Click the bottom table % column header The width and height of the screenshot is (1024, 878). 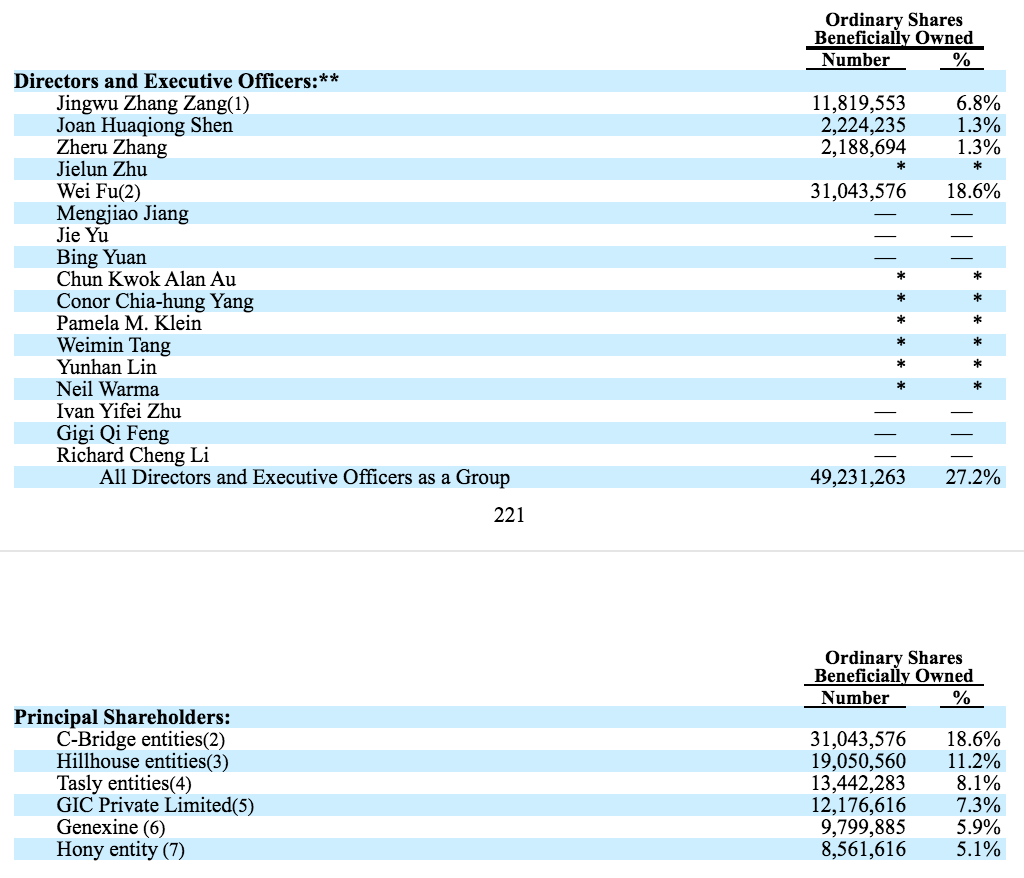pyautogui.click(x=961, y=698)
